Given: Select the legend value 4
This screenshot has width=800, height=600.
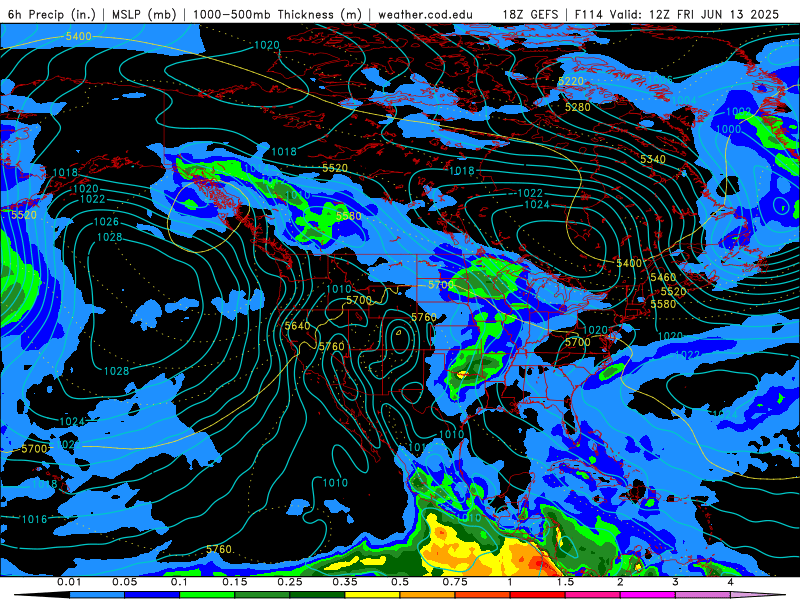Looking at the screenshot, I should pos(731,582).
